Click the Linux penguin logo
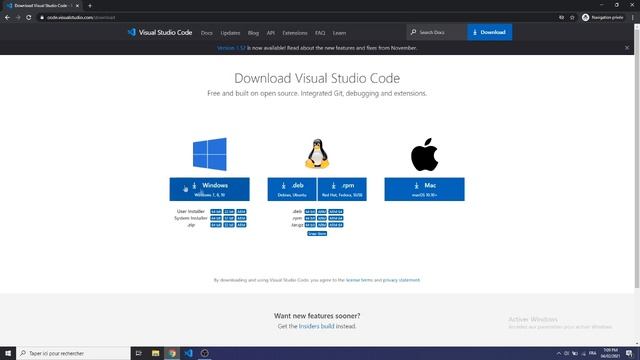The height and width of the screenshot is (360, 640). pos(317,154)
